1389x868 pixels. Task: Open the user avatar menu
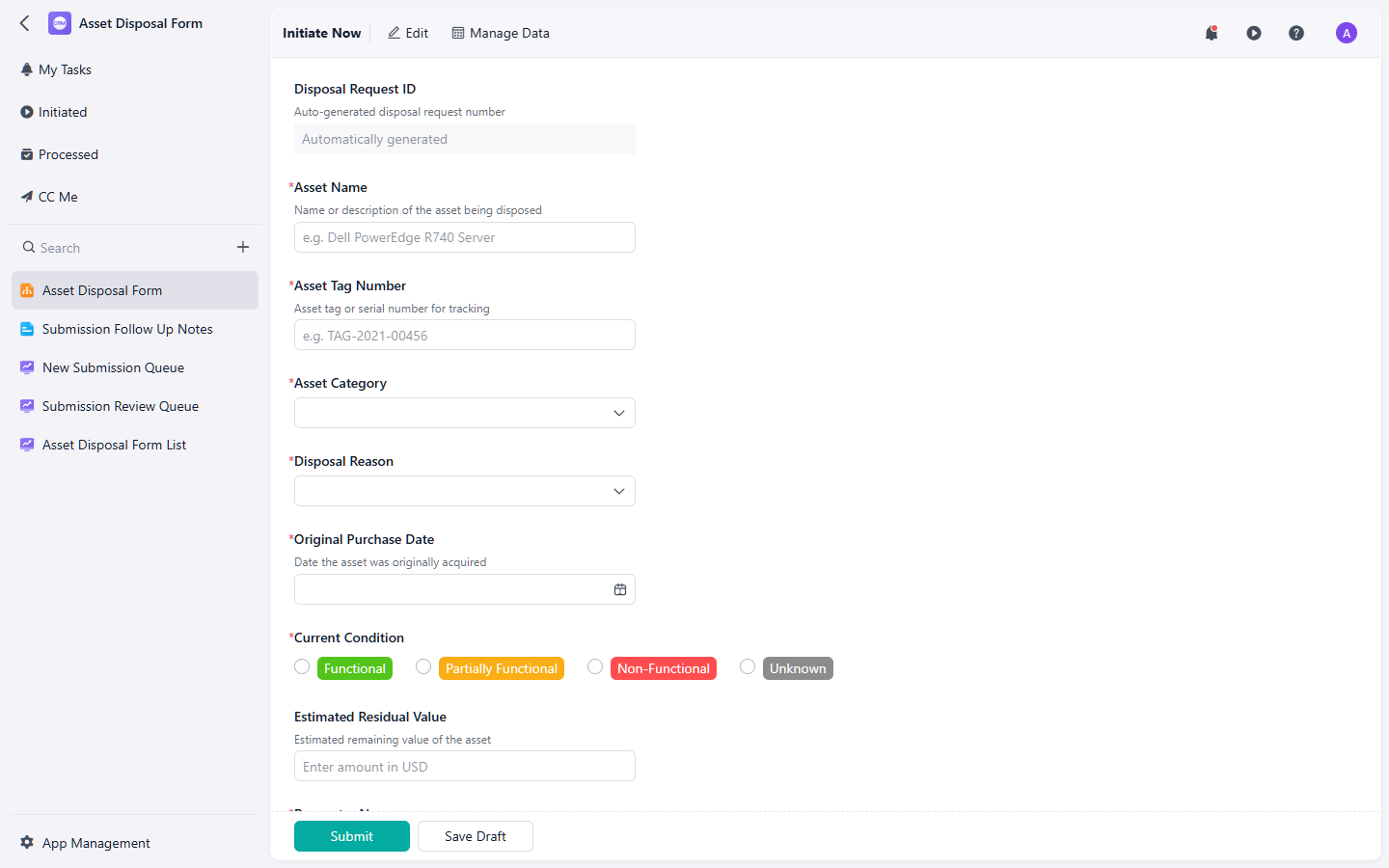point(1347,33)
